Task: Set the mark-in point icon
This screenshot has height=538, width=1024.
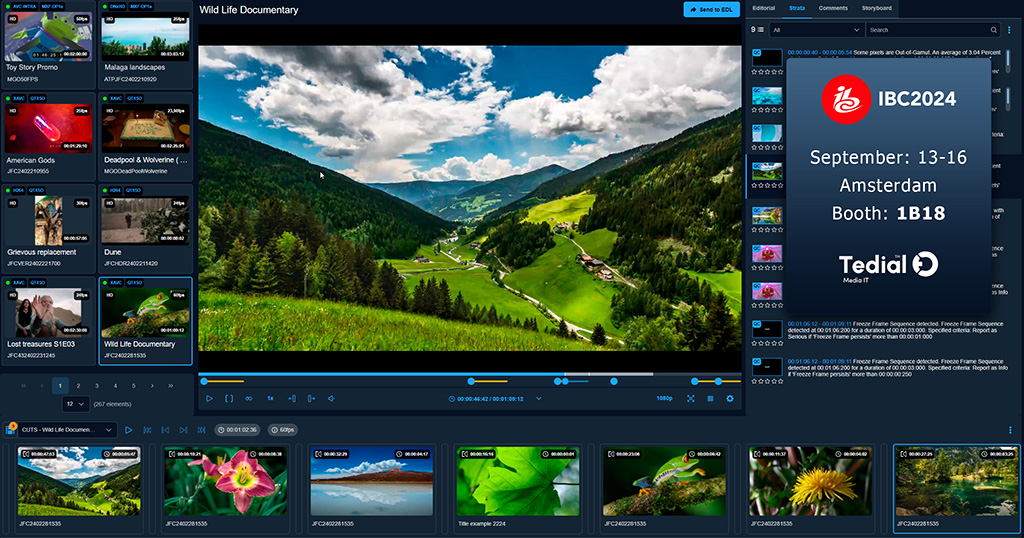Action: tap(292, 398)
